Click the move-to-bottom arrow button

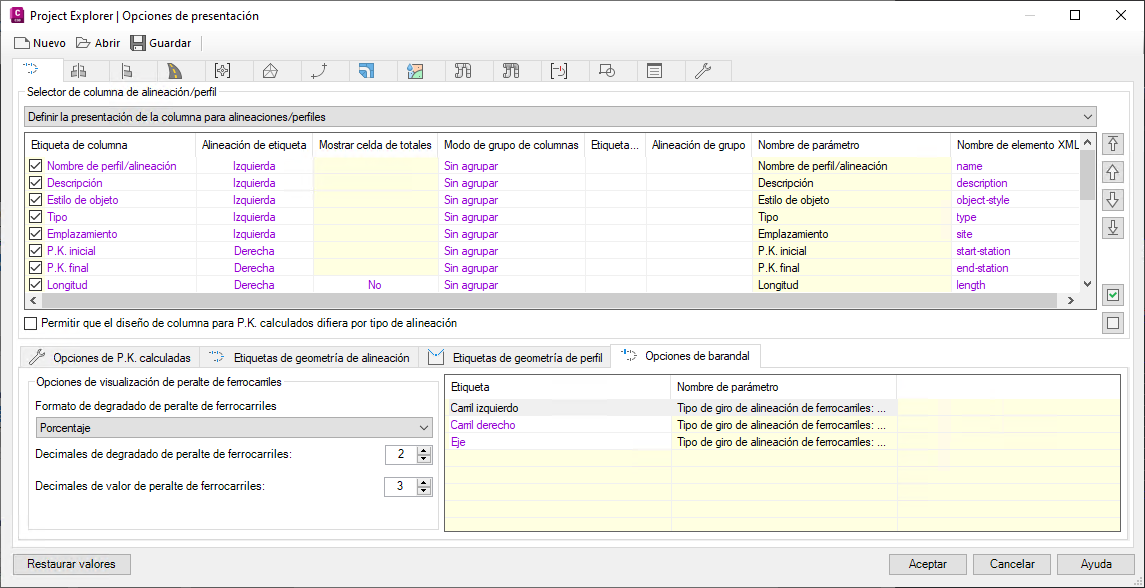click(x=1113, y=228)
